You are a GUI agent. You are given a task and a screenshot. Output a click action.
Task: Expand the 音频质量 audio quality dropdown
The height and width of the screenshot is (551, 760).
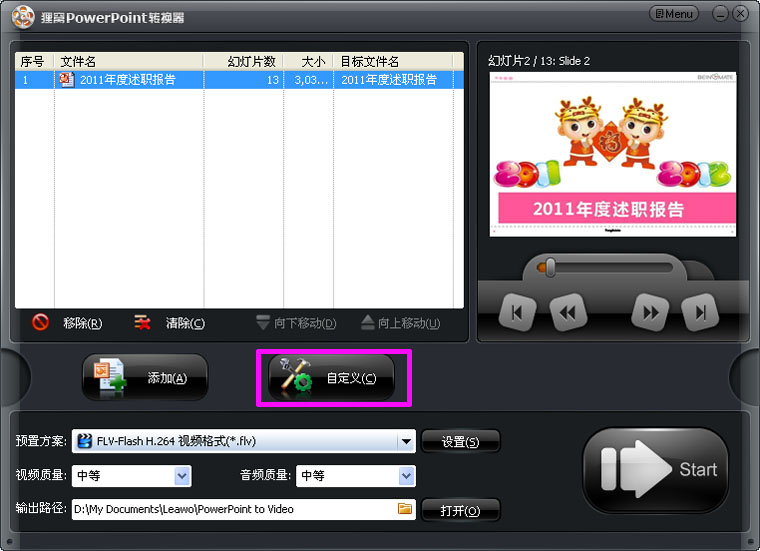point(406,476)
